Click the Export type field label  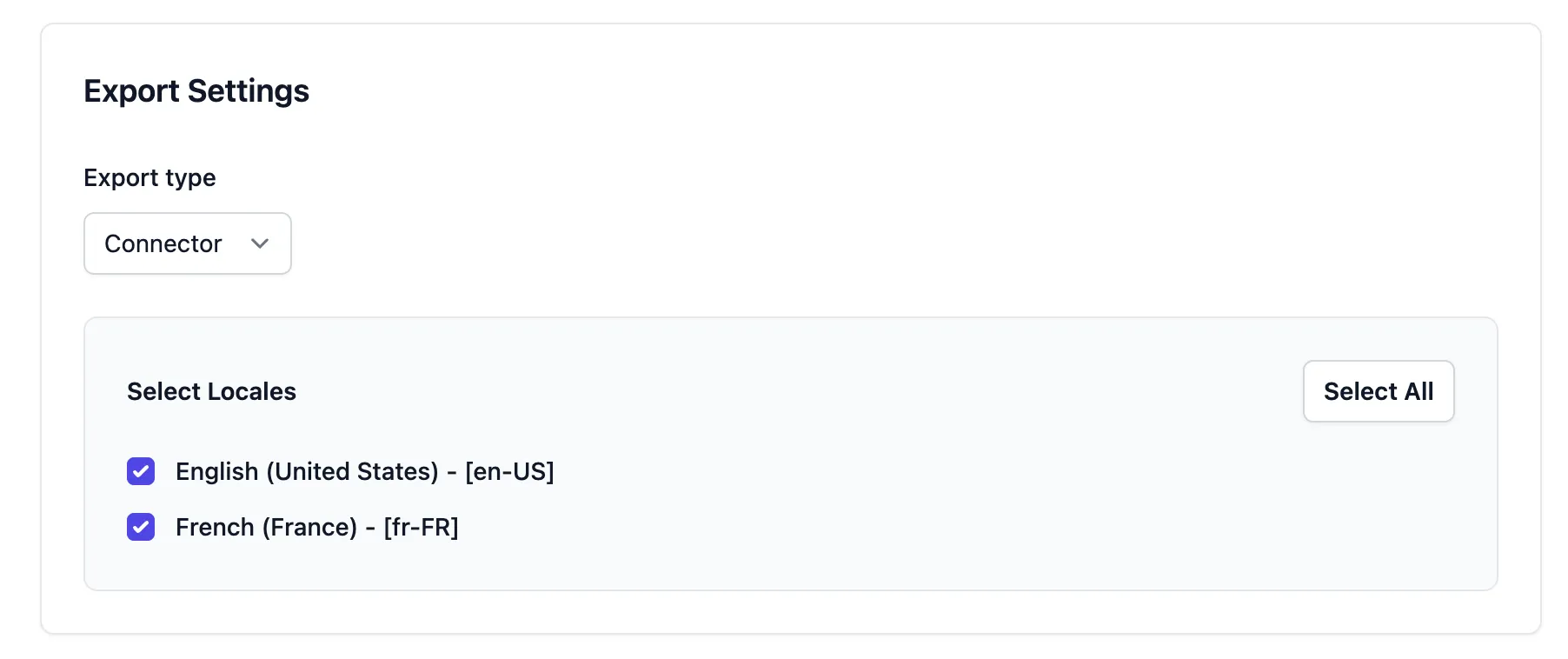click(149, 177)
